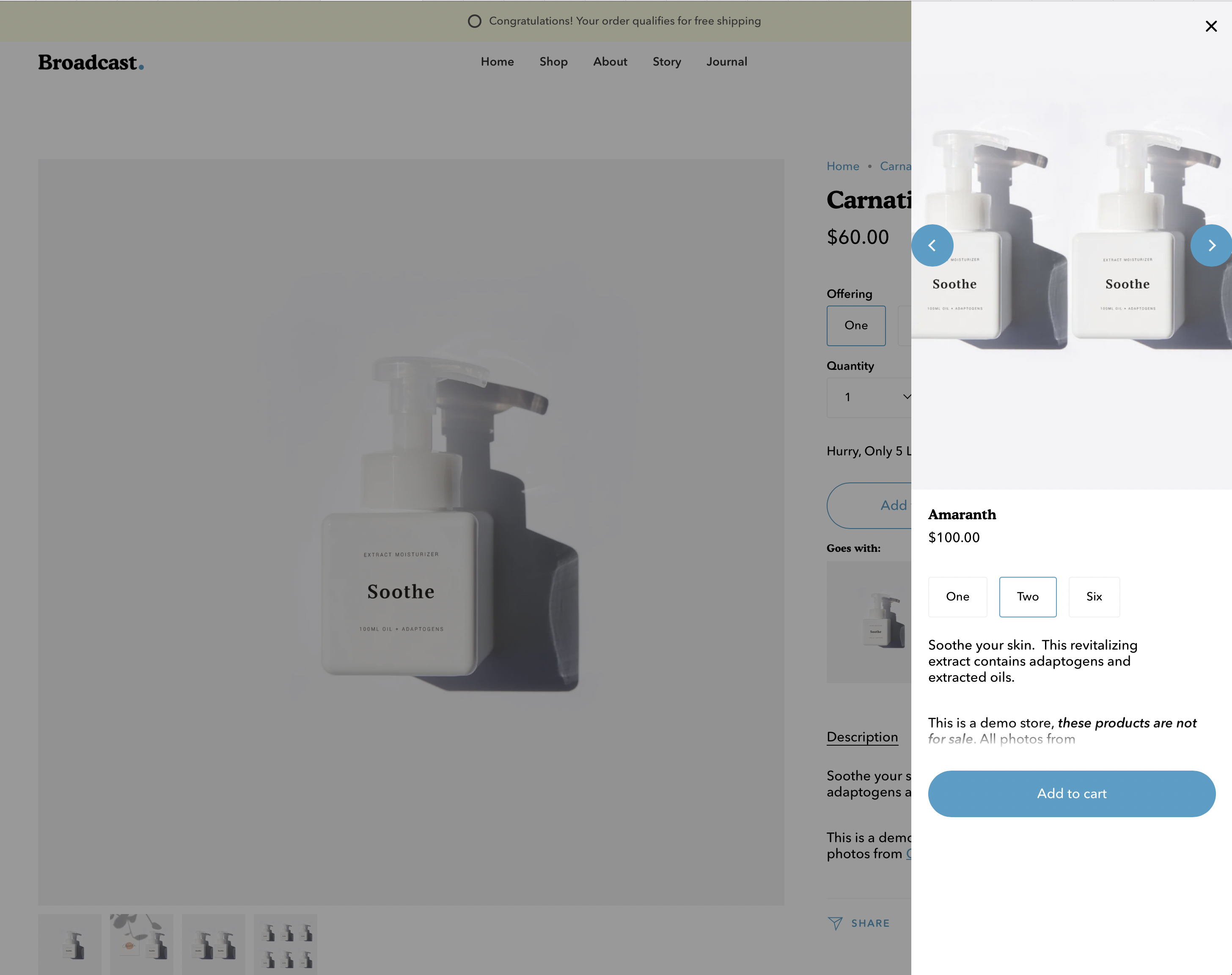Open the Quantity dropdown

point(869,397)
